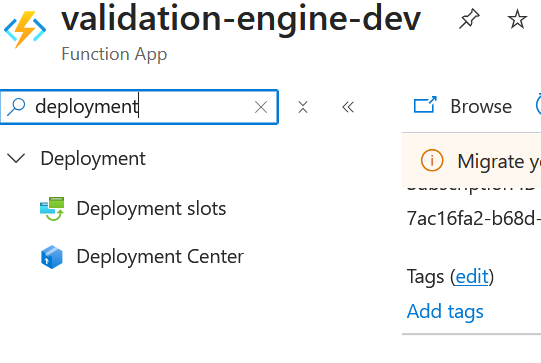Click the Add tags link
Screen dimensions: 541x363
tap(445, 312)
